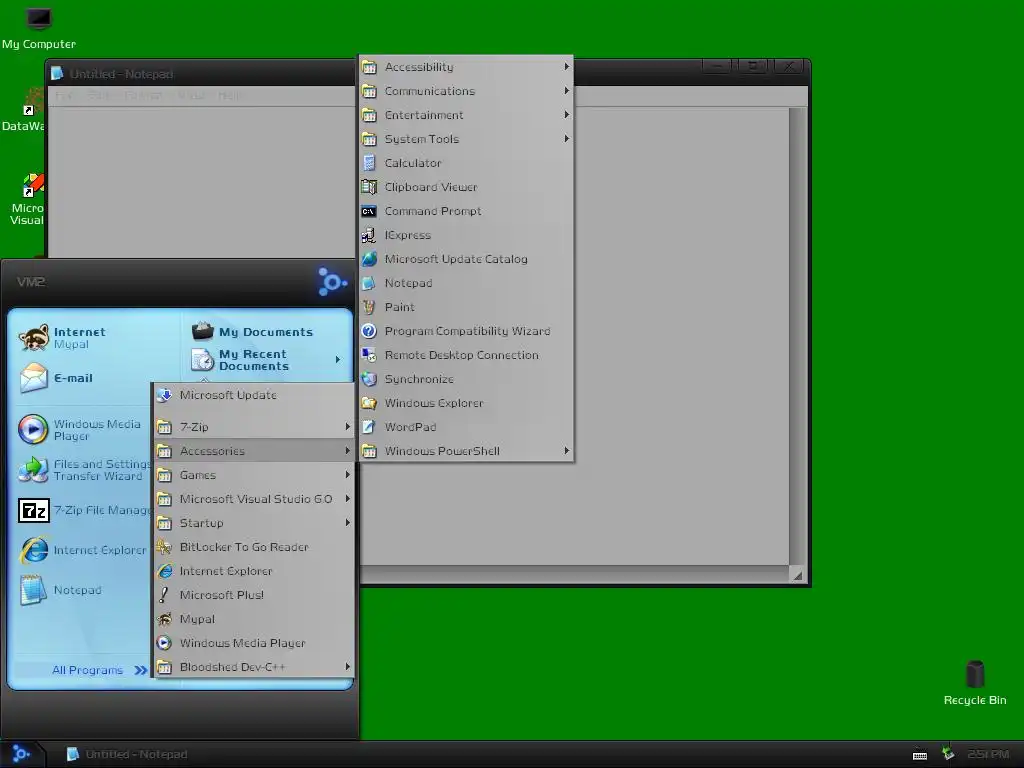Open the Microsoft Plus! icon
1024x768 pixels.
tap(165, 595)
